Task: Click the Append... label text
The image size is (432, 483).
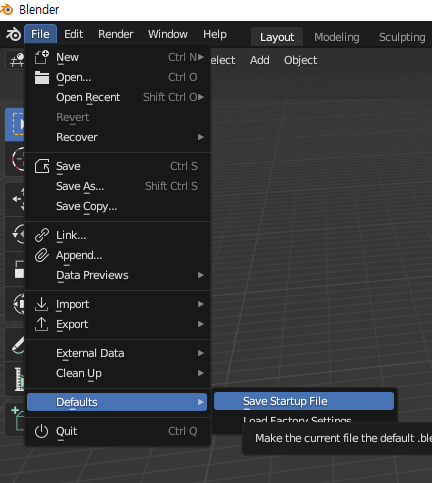Action: tap(79, 255)
